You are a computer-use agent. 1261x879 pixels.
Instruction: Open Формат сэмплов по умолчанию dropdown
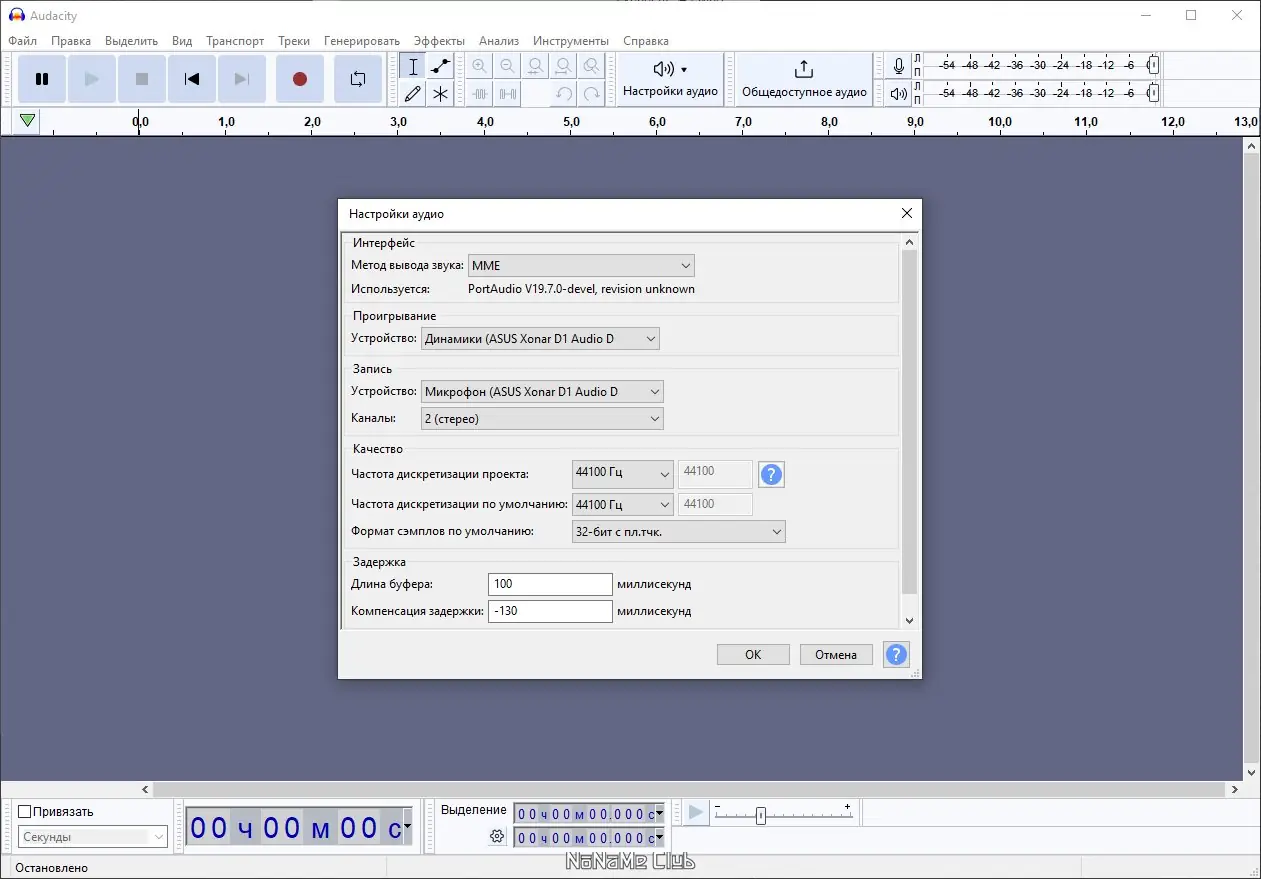click(678, 532)
